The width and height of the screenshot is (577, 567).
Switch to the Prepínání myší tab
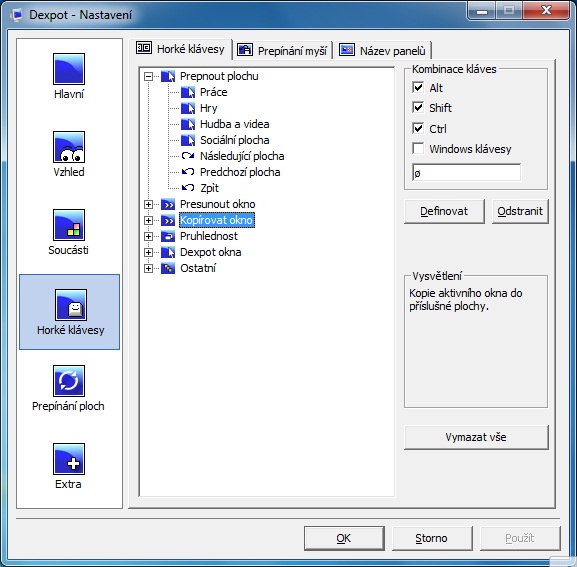coord(282,50)
